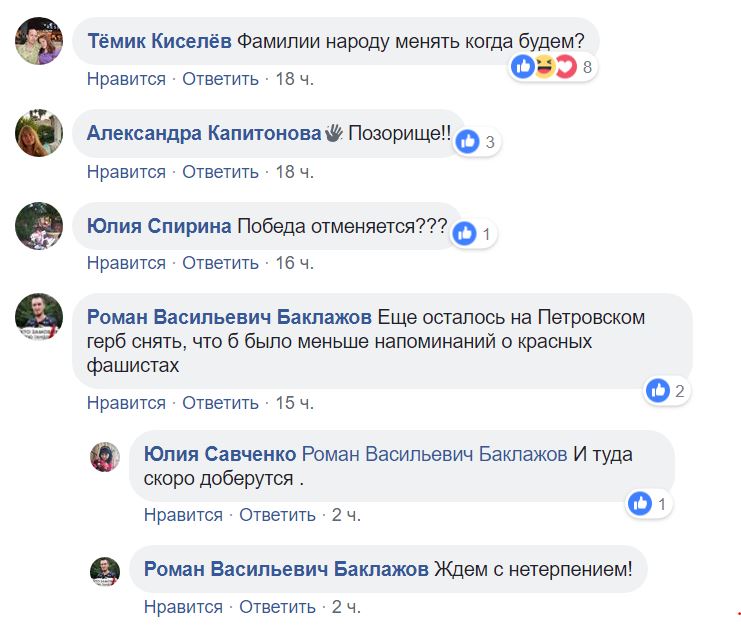
Task: Open Александра Капитонова's avatar
Action: tap(39, 133)
